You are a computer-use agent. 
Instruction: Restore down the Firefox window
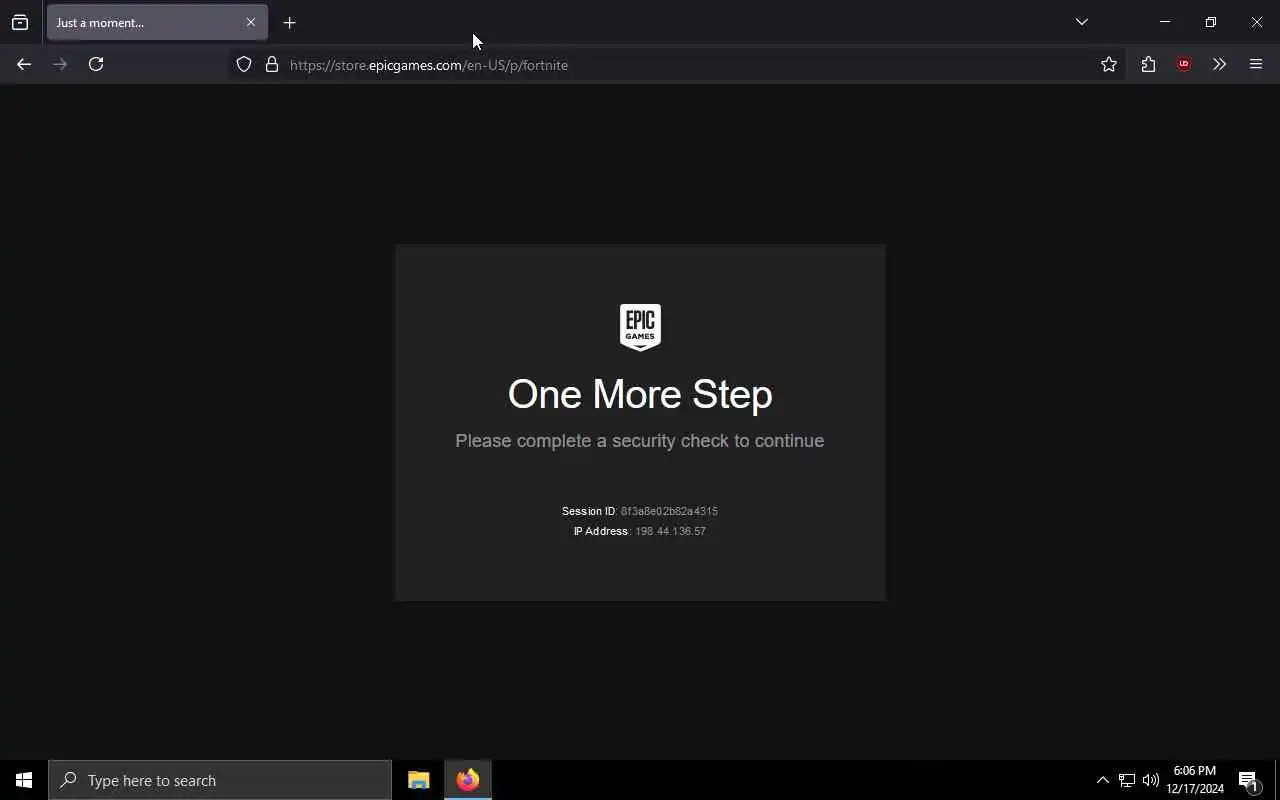1211,22
